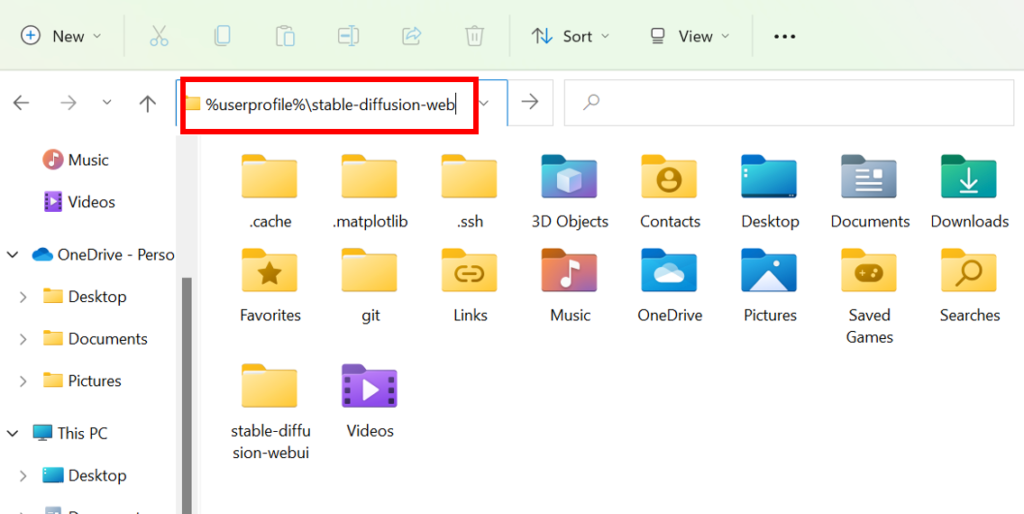Screen dimensions: 1024x514
Task: Click the Cut scissors icon in toolbar
Action: (x=159, y=36)
